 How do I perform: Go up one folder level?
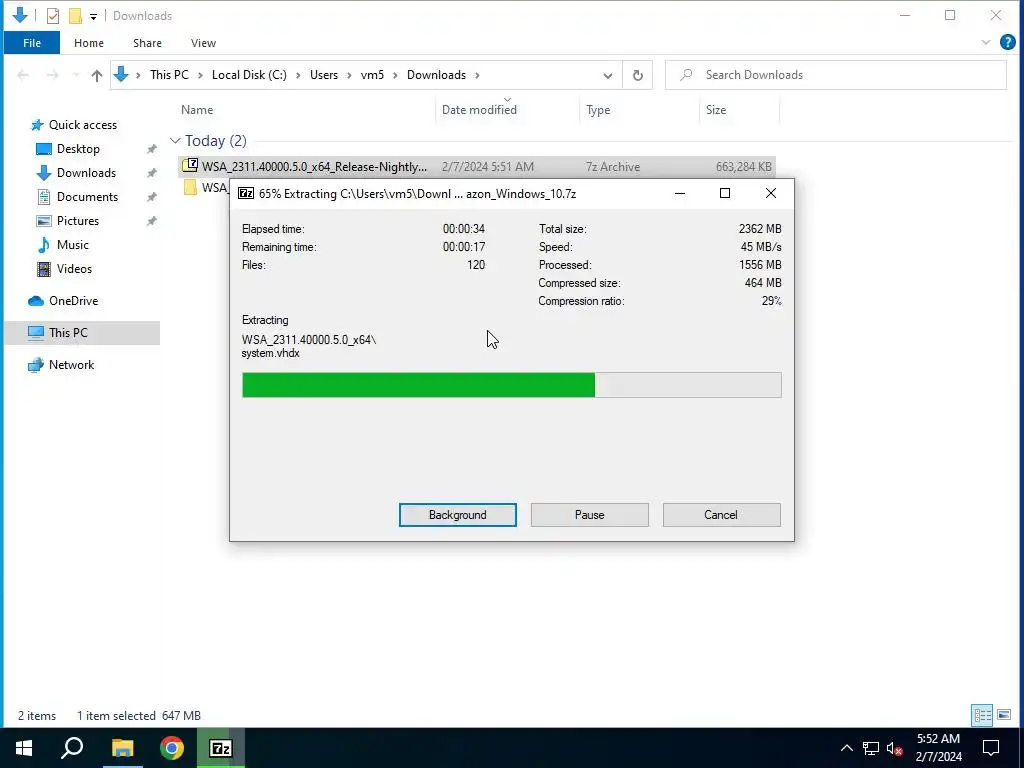click(x=97, y=75)
